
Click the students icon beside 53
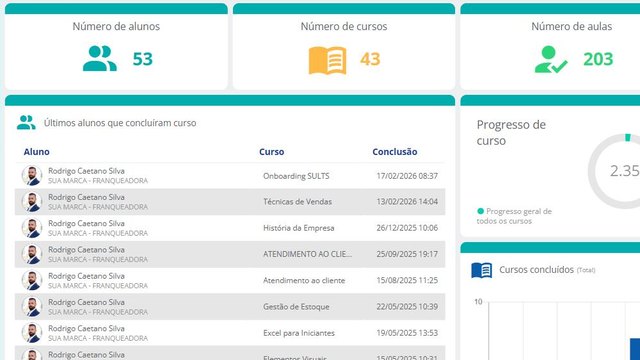pyautogui.click(x=100, y=58)
